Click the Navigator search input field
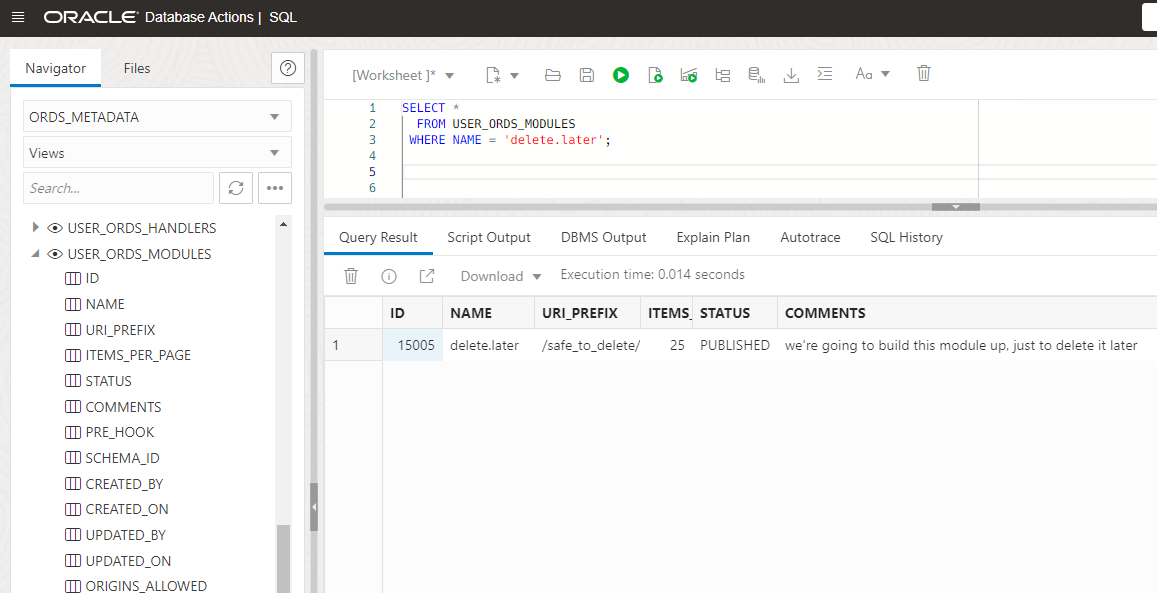 click(x=118, y=188)
